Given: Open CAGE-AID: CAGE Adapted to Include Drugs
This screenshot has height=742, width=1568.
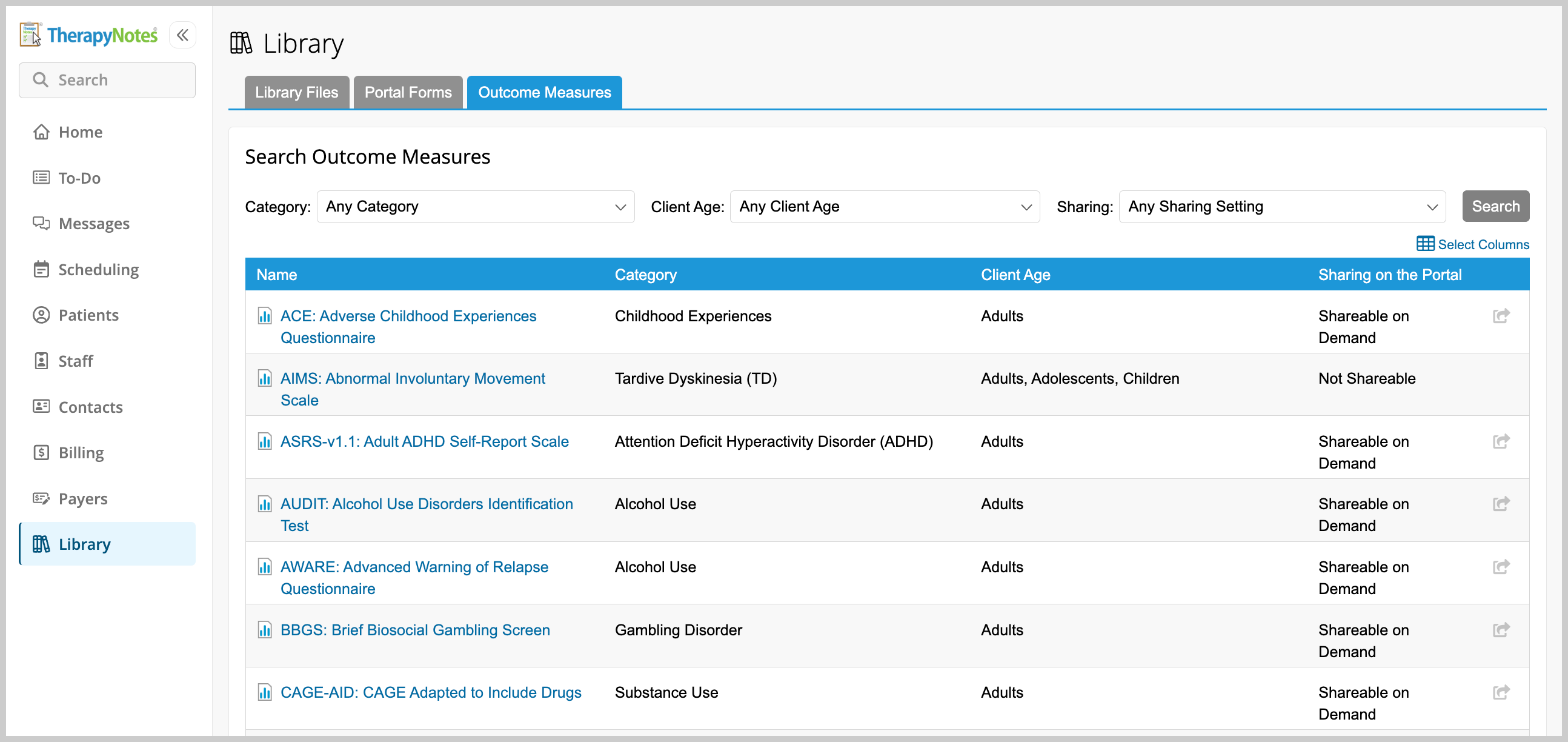Looking at the screenshot, I should tap(430, 692).
